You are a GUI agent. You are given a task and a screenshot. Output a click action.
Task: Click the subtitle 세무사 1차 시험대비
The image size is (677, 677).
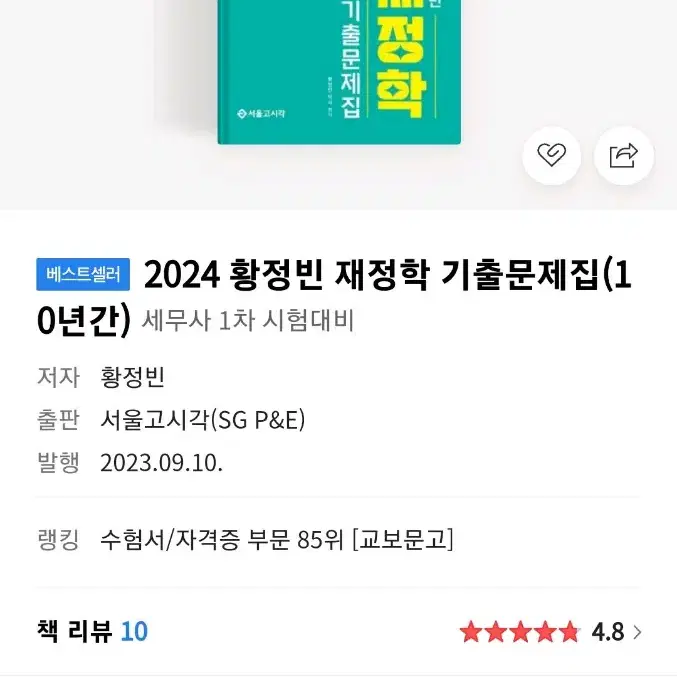pos(248,320)
